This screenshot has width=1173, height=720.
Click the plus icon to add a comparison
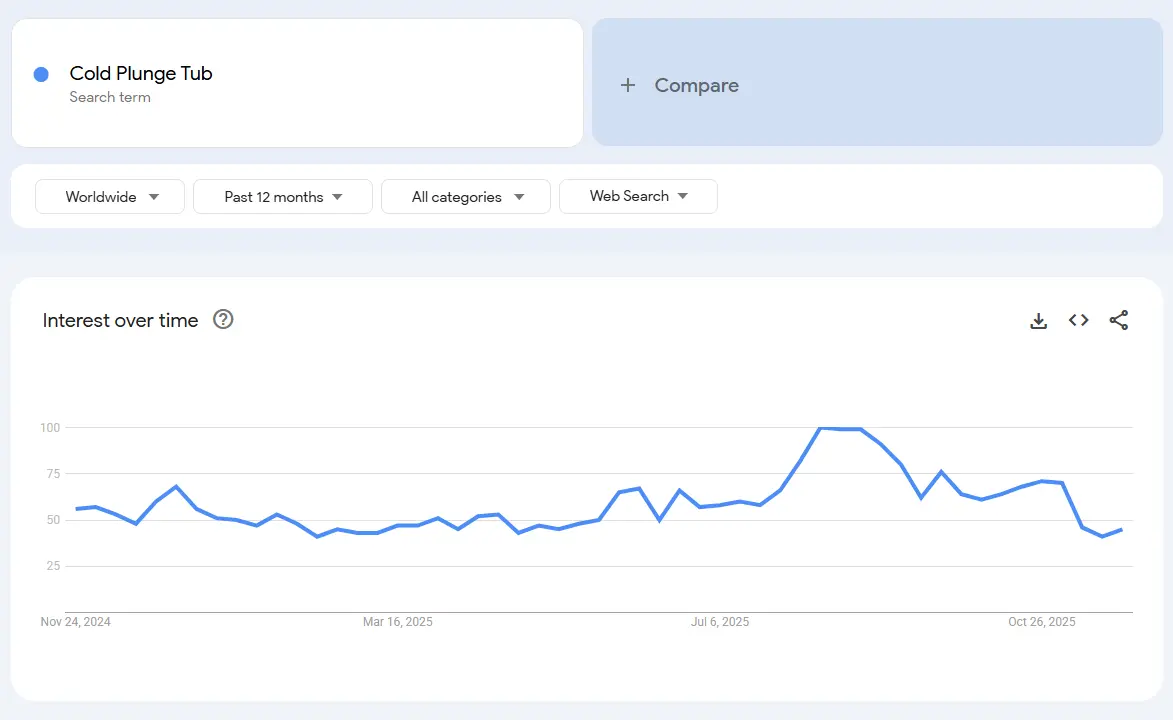628,85
